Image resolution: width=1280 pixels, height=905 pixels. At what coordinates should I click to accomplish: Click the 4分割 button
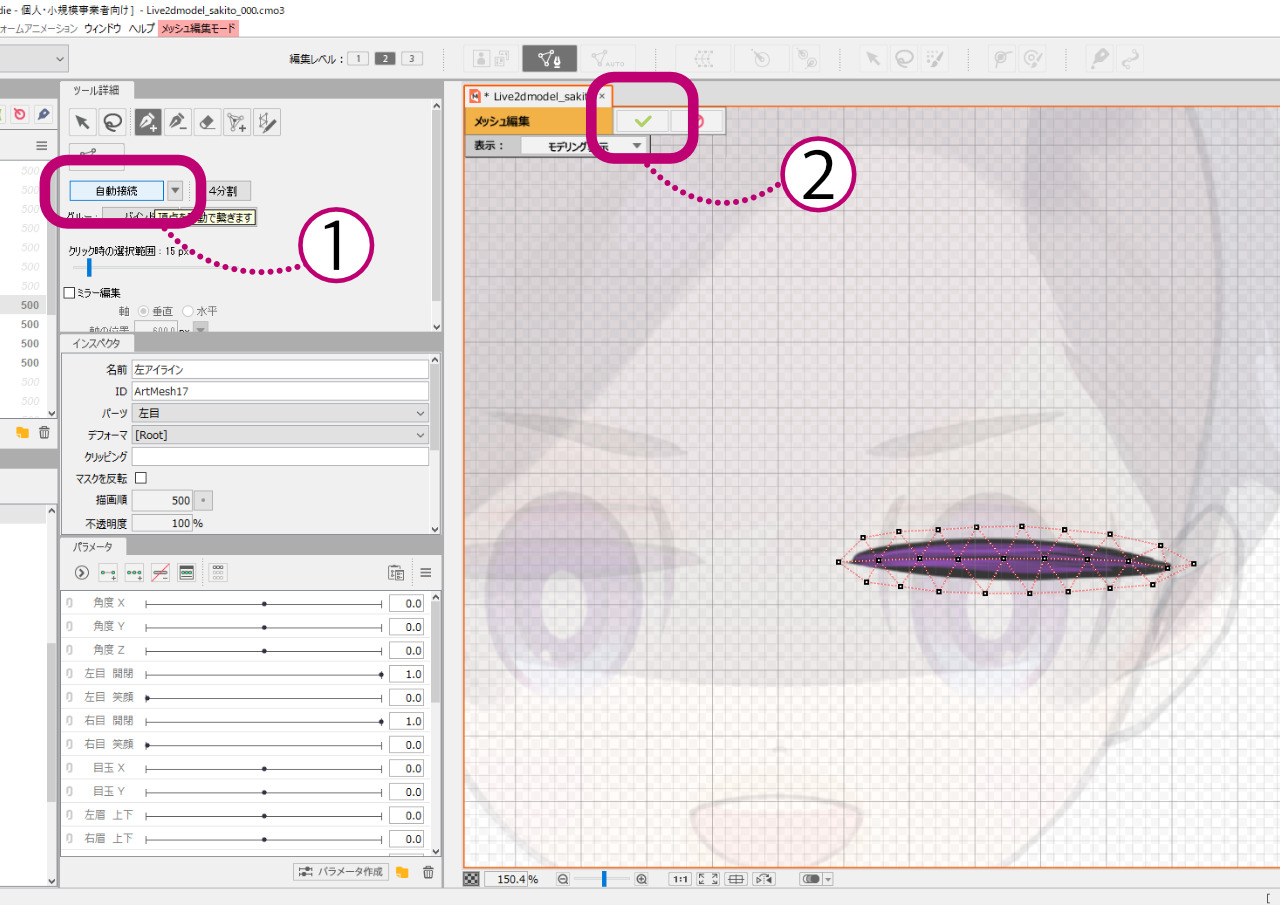coord(223,191)
